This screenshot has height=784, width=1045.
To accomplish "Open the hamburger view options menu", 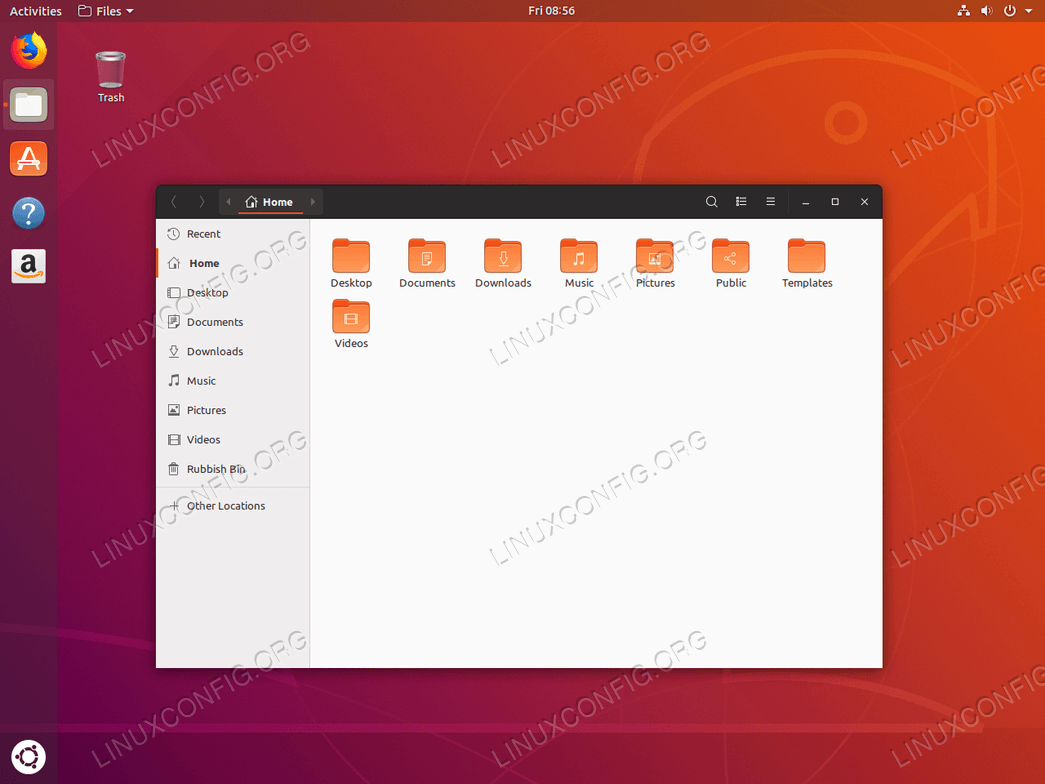I will (770, 201).
